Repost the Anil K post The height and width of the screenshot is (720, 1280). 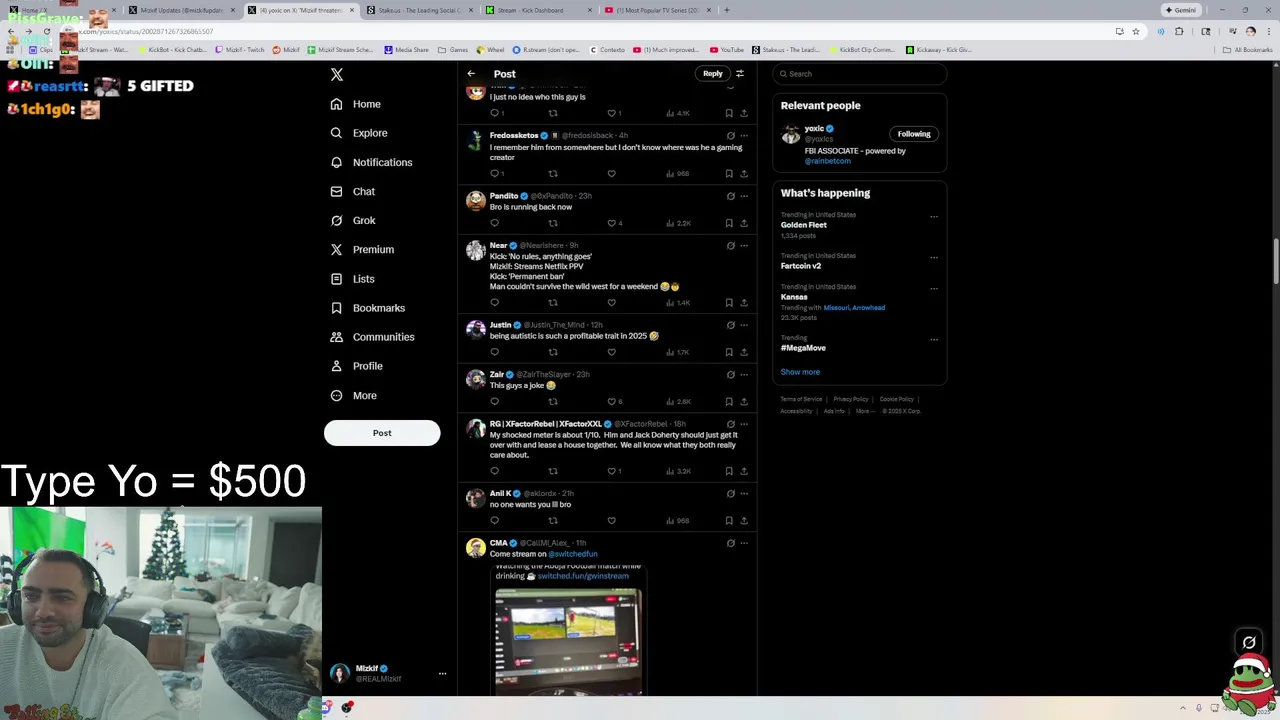pyautogui.click(x=553, y=521)
